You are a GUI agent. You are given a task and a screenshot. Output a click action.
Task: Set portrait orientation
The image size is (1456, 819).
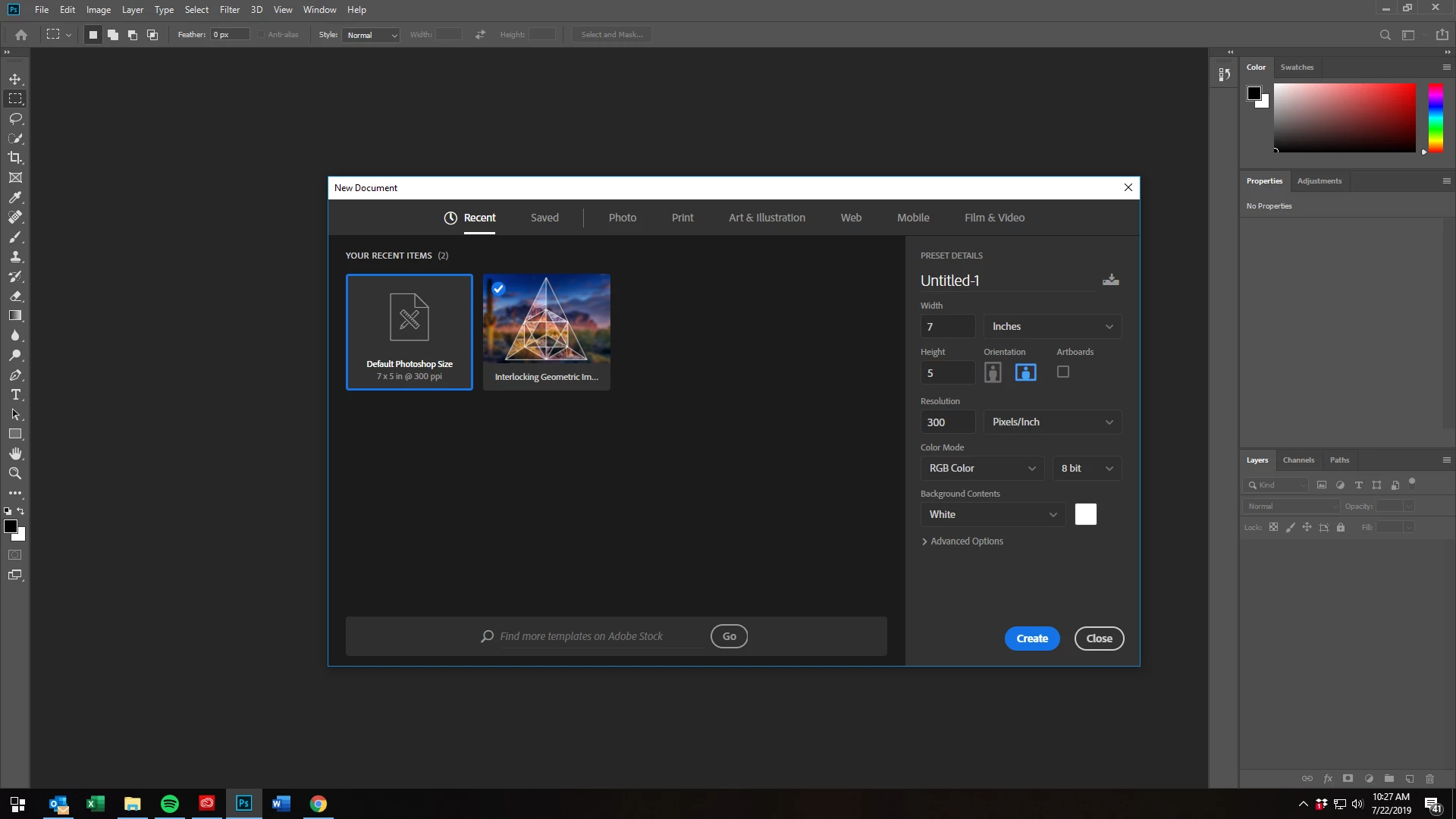click(993, 372)
